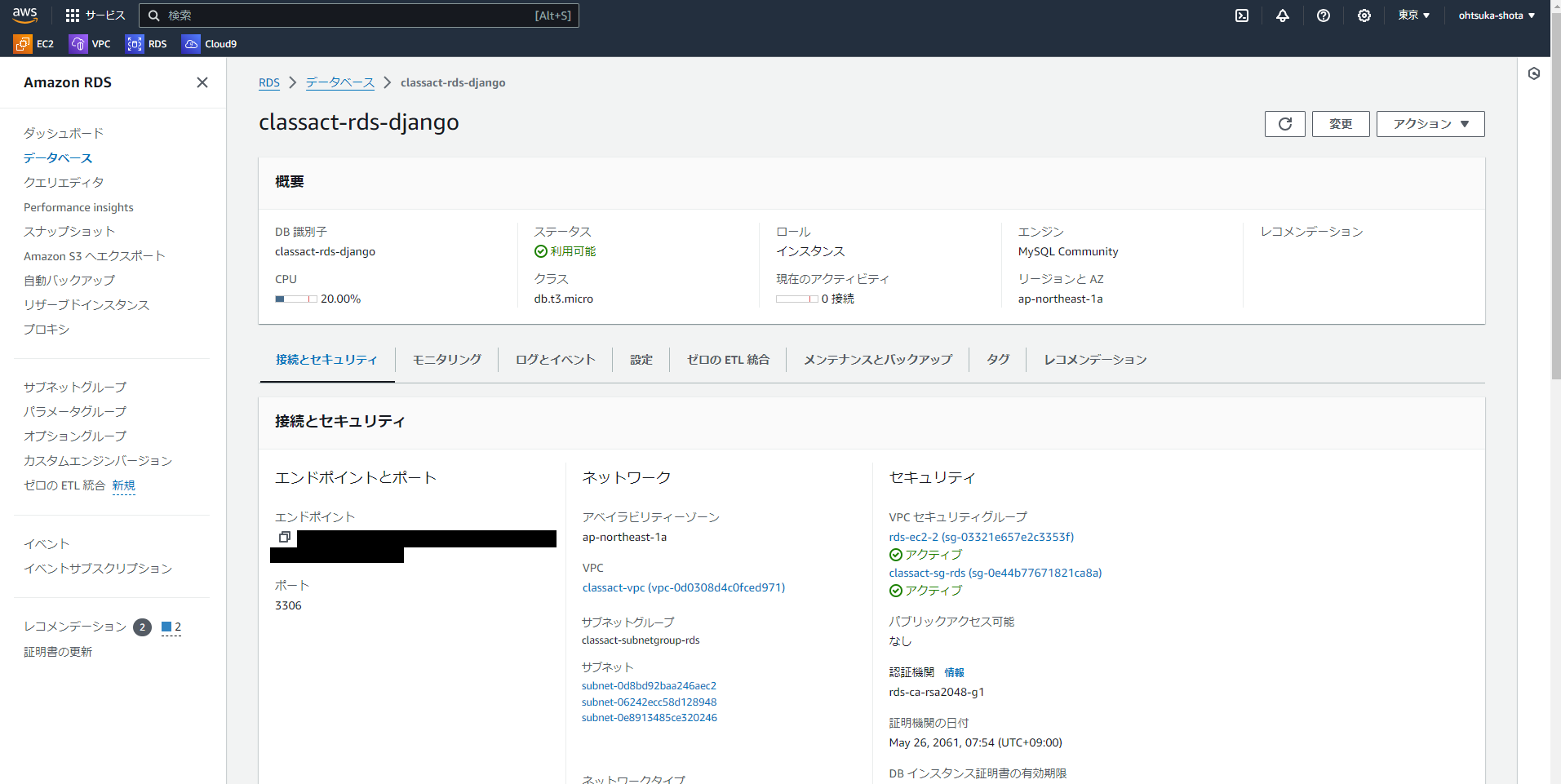Open the right-side info panel icon
This screenshot has height=784, width=1561.
(x=1534, y=73)
